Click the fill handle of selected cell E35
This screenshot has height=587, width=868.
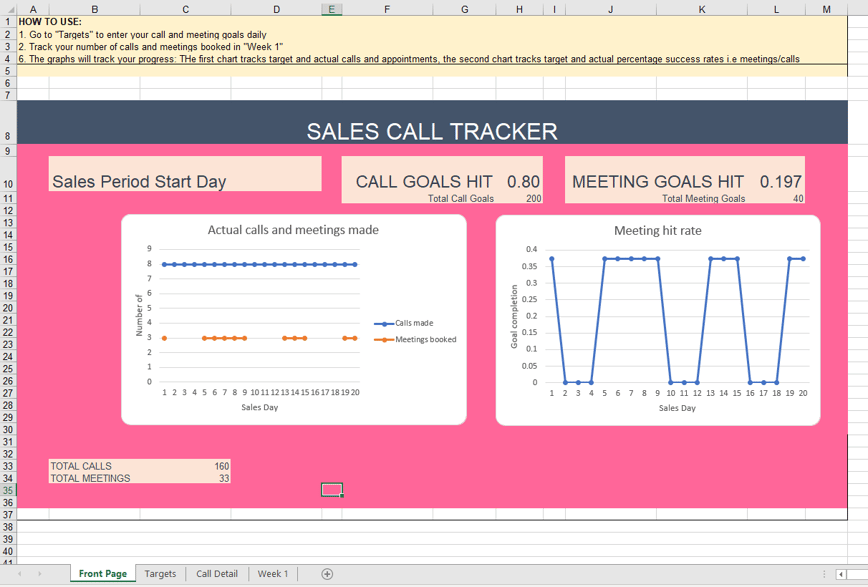pos(342,496)
